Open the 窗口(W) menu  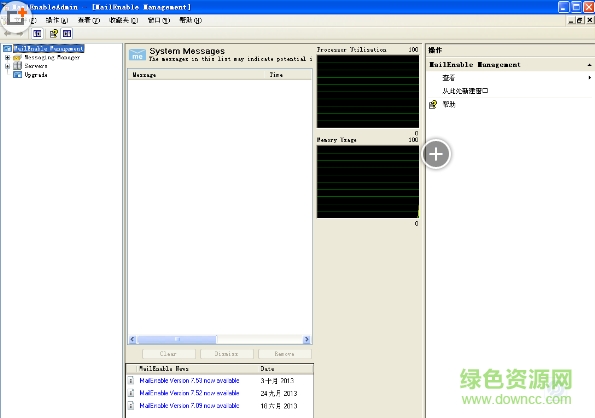point(159,20)
